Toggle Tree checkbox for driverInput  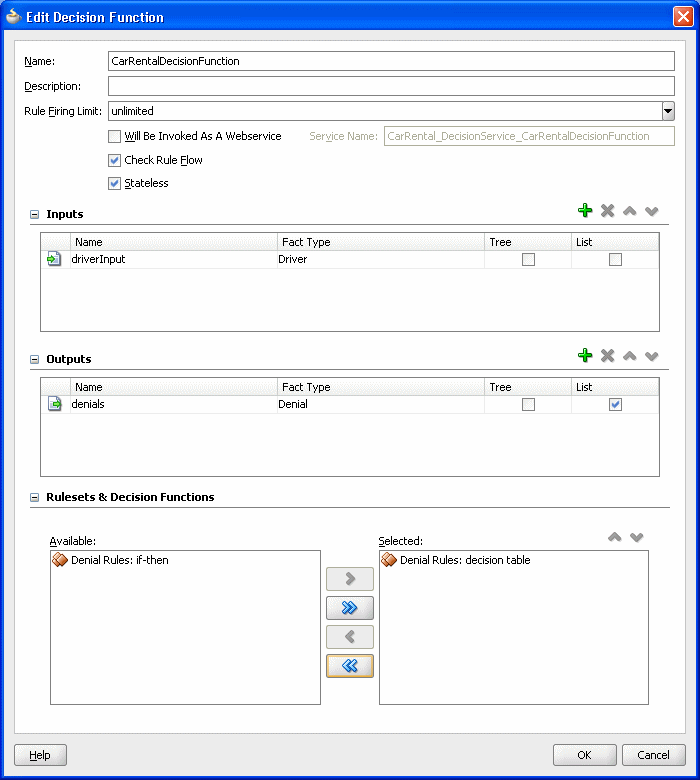tap(528, 259)
